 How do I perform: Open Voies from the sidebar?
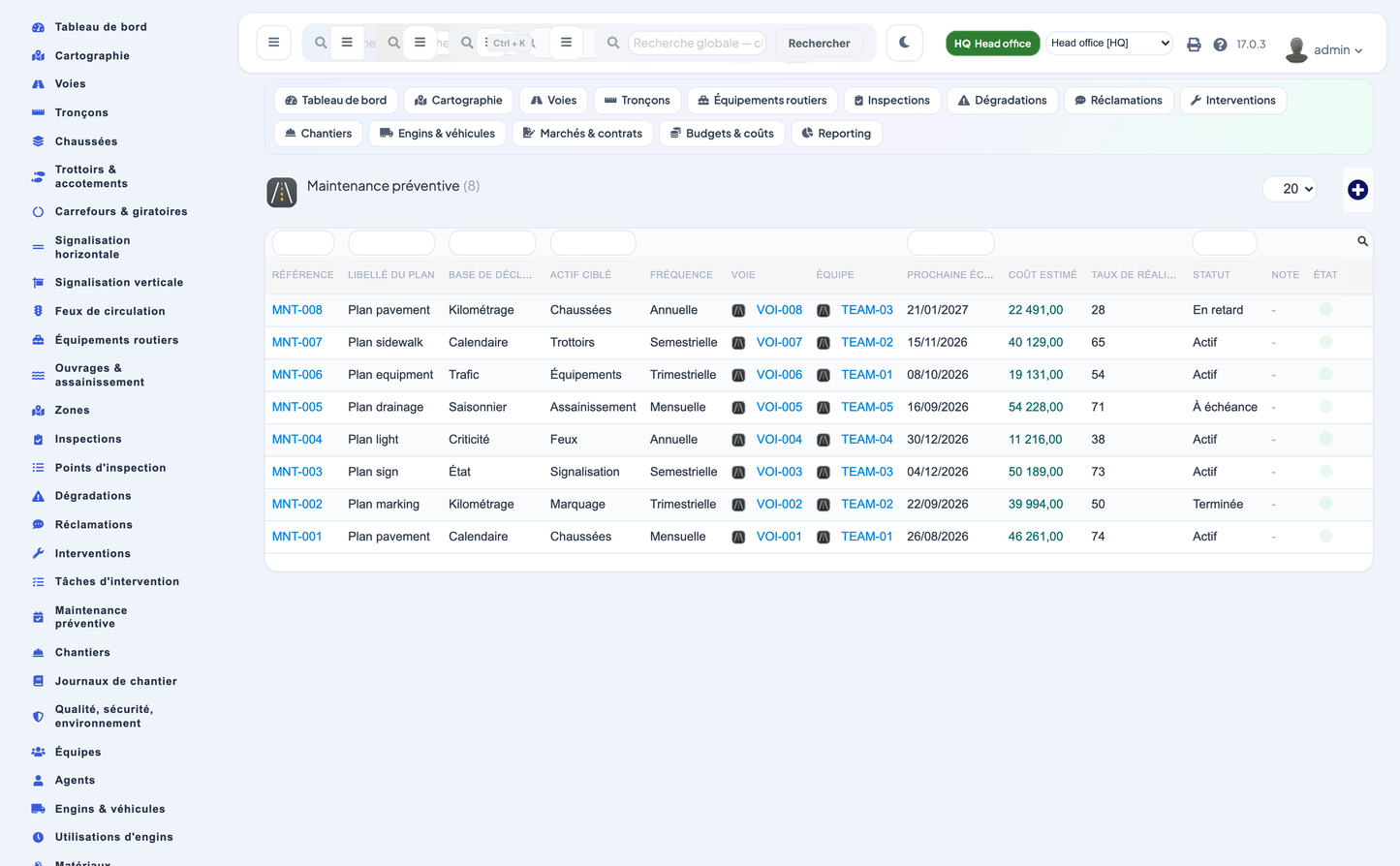pyautogui.click(x=70, y=84)
